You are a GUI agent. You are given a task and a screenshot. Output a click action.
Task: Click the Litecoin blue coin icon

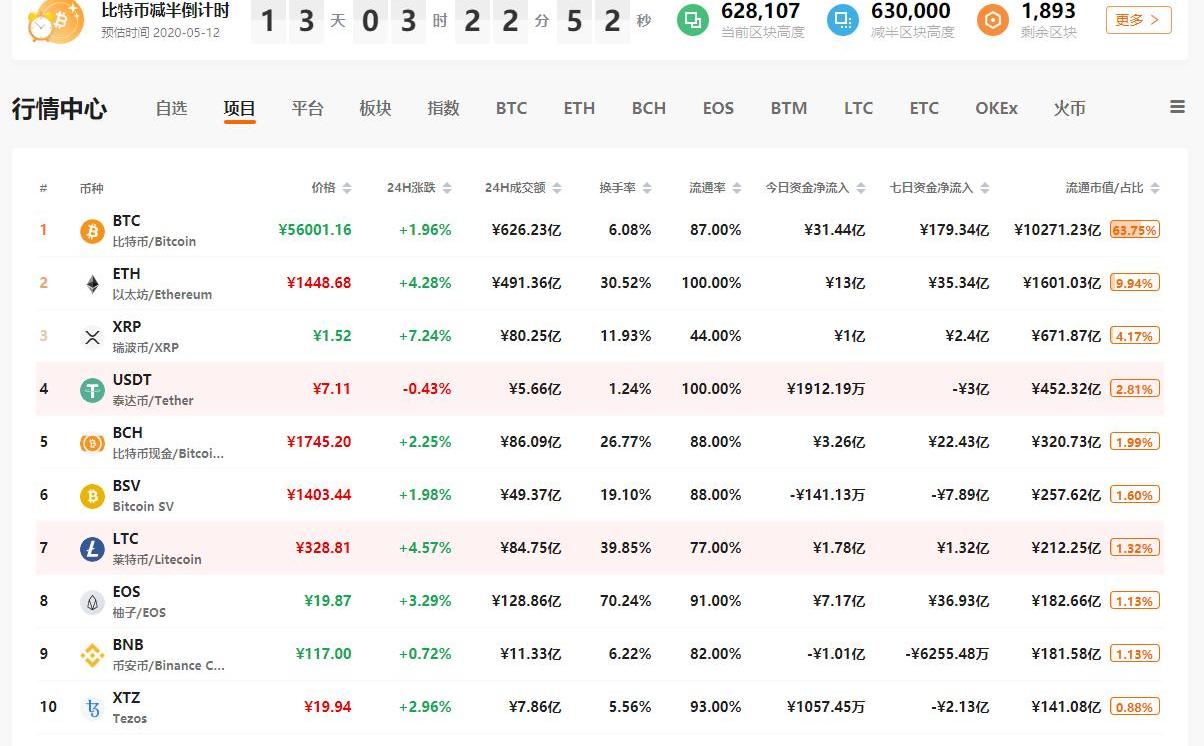coord(92,549)
